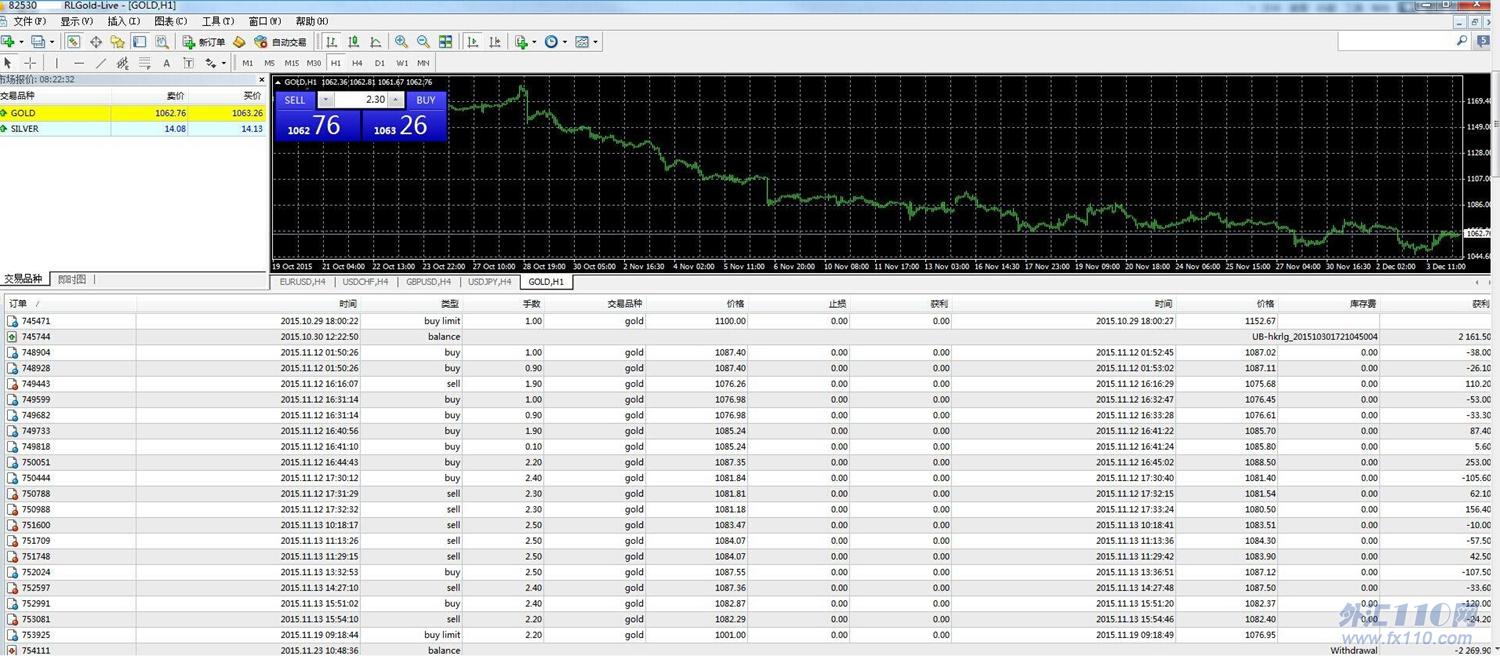Open the 文件 File menu

[x=29, y=21]
